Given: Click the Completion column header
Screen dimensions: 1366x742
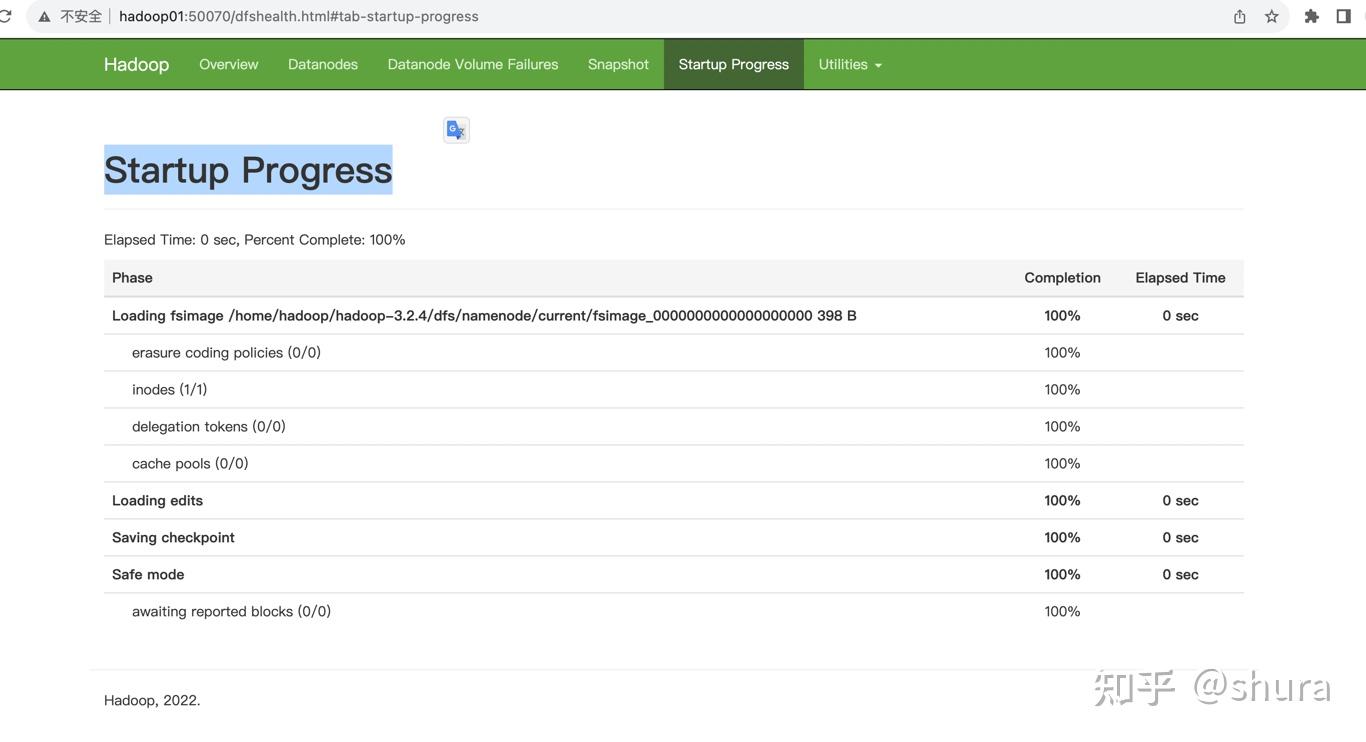Looking at the screenshot, I should tap(1062, 278).
